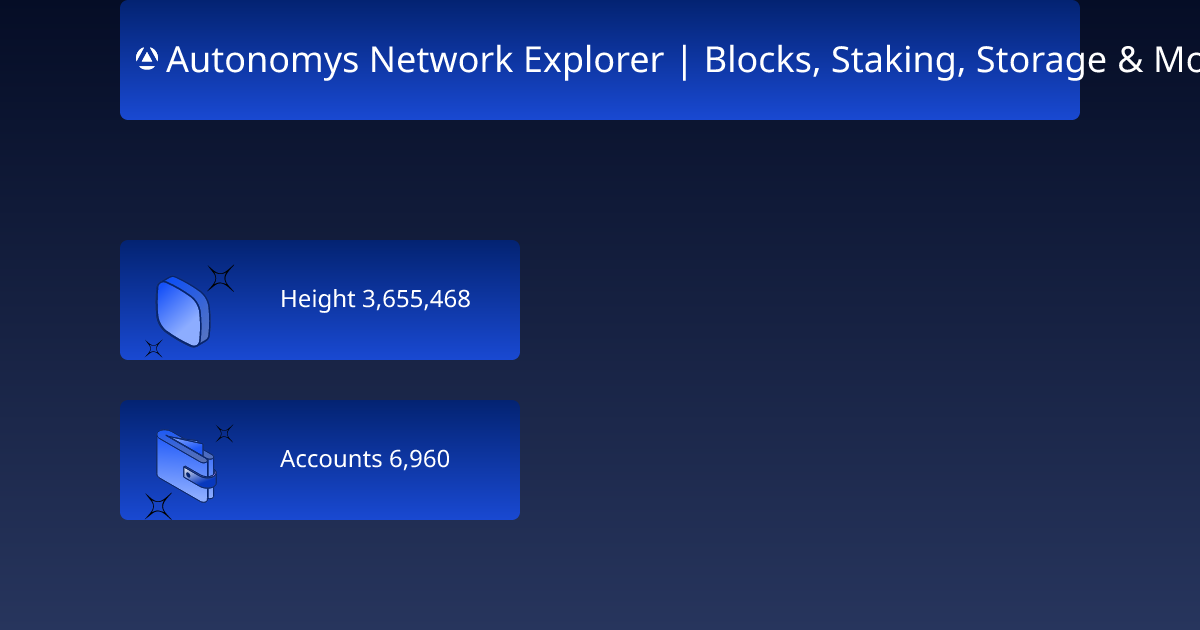Click the wallet icon in Accounts card
The image size is (1200, 630).
[186, 466]
